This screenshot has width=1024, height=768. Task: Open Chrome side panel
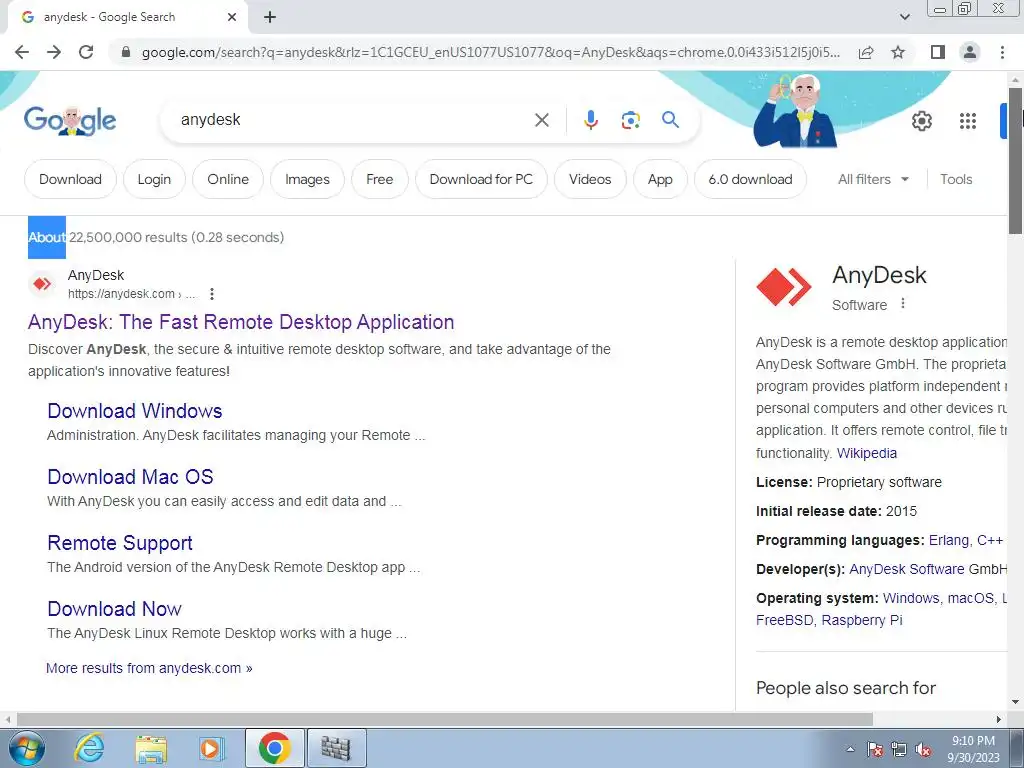[x=938, y=52]
